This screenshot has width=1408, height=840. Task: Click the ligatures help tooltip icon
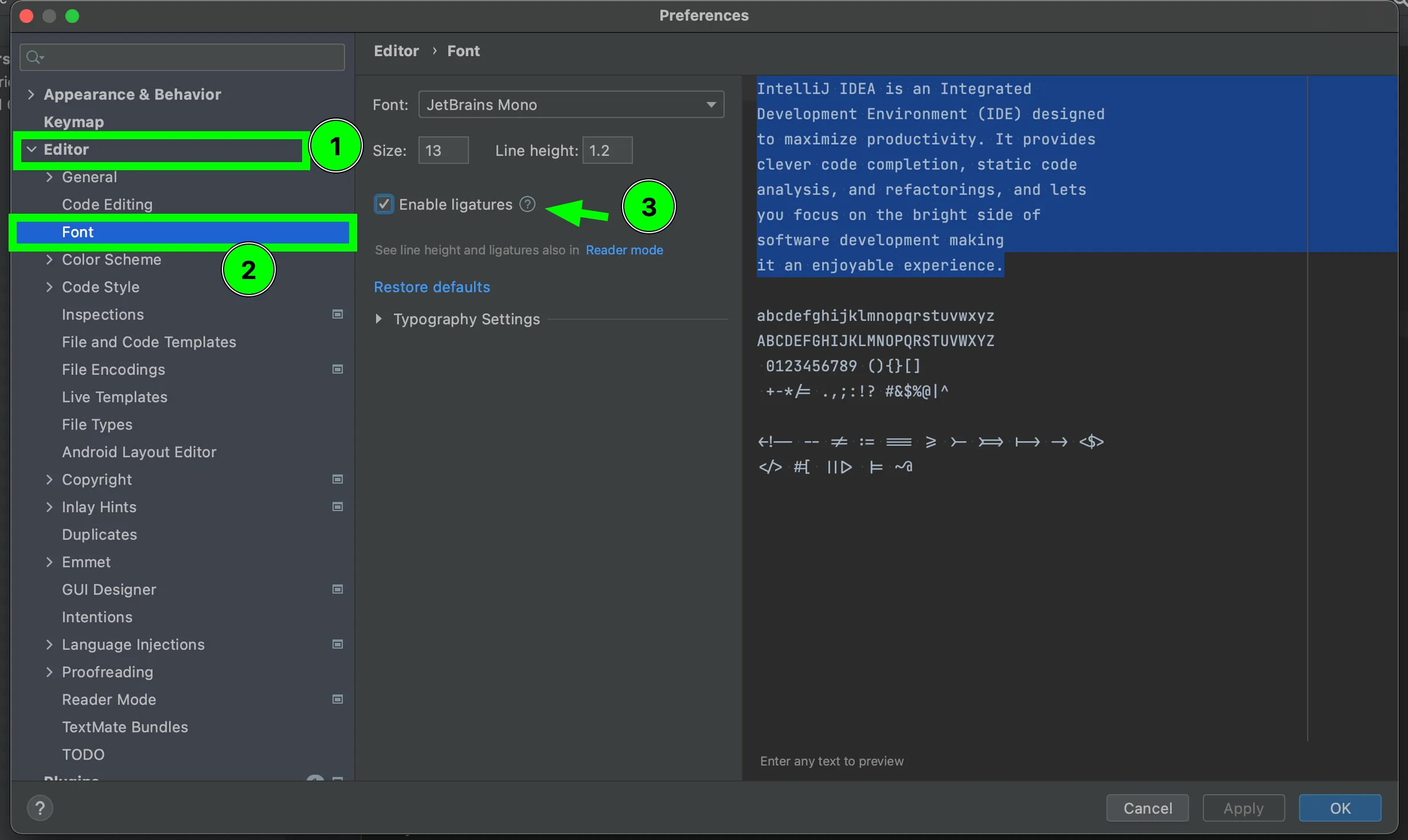527,204
